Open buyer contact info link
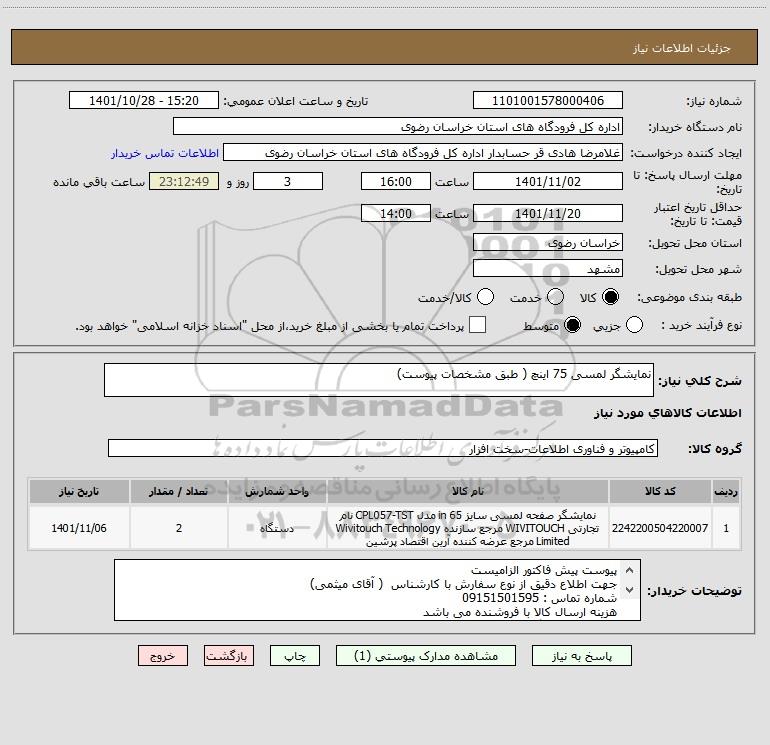Viewport: 770px width, 745px height. 165,153
